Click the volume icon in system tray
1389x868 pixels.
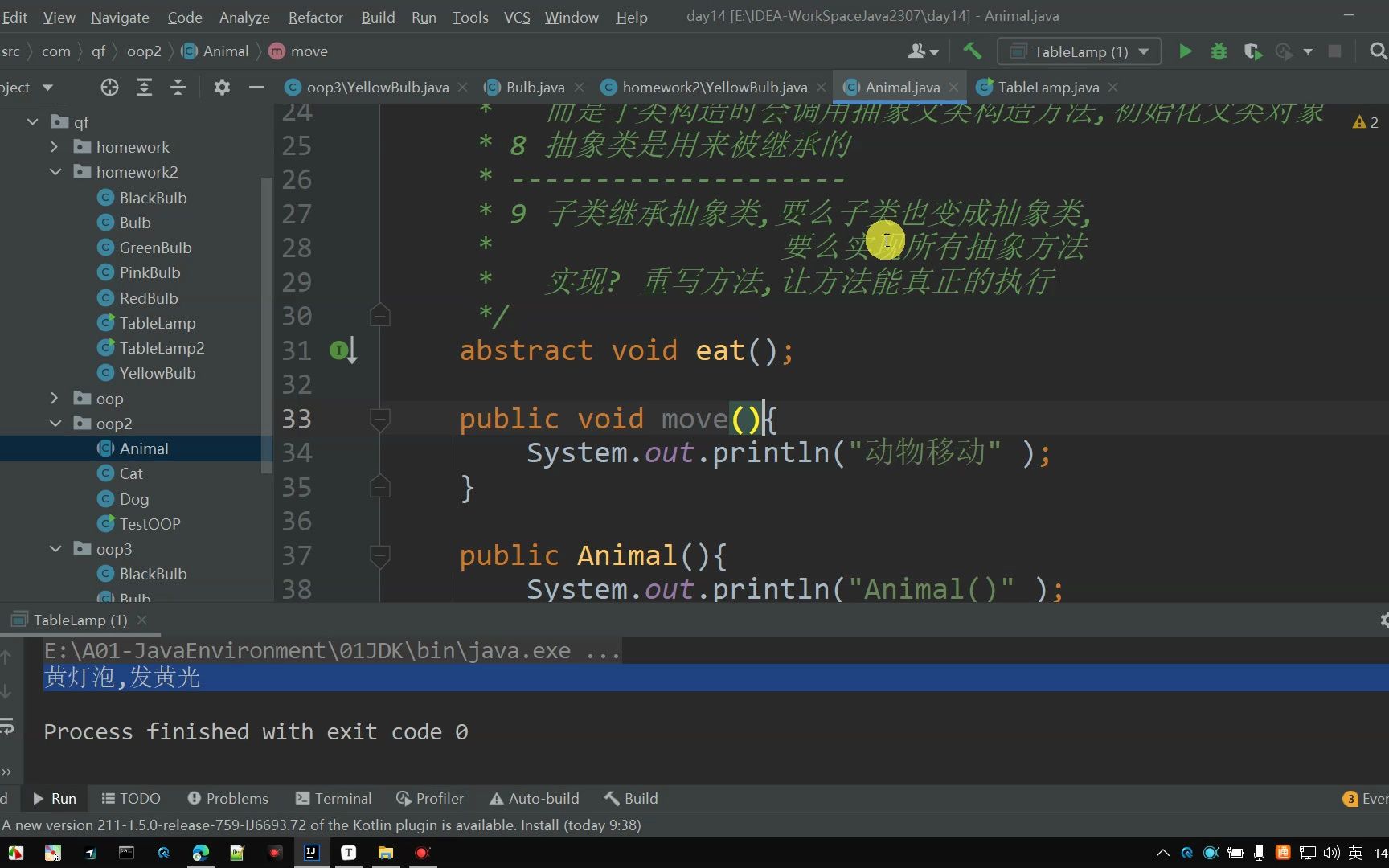1331,853
